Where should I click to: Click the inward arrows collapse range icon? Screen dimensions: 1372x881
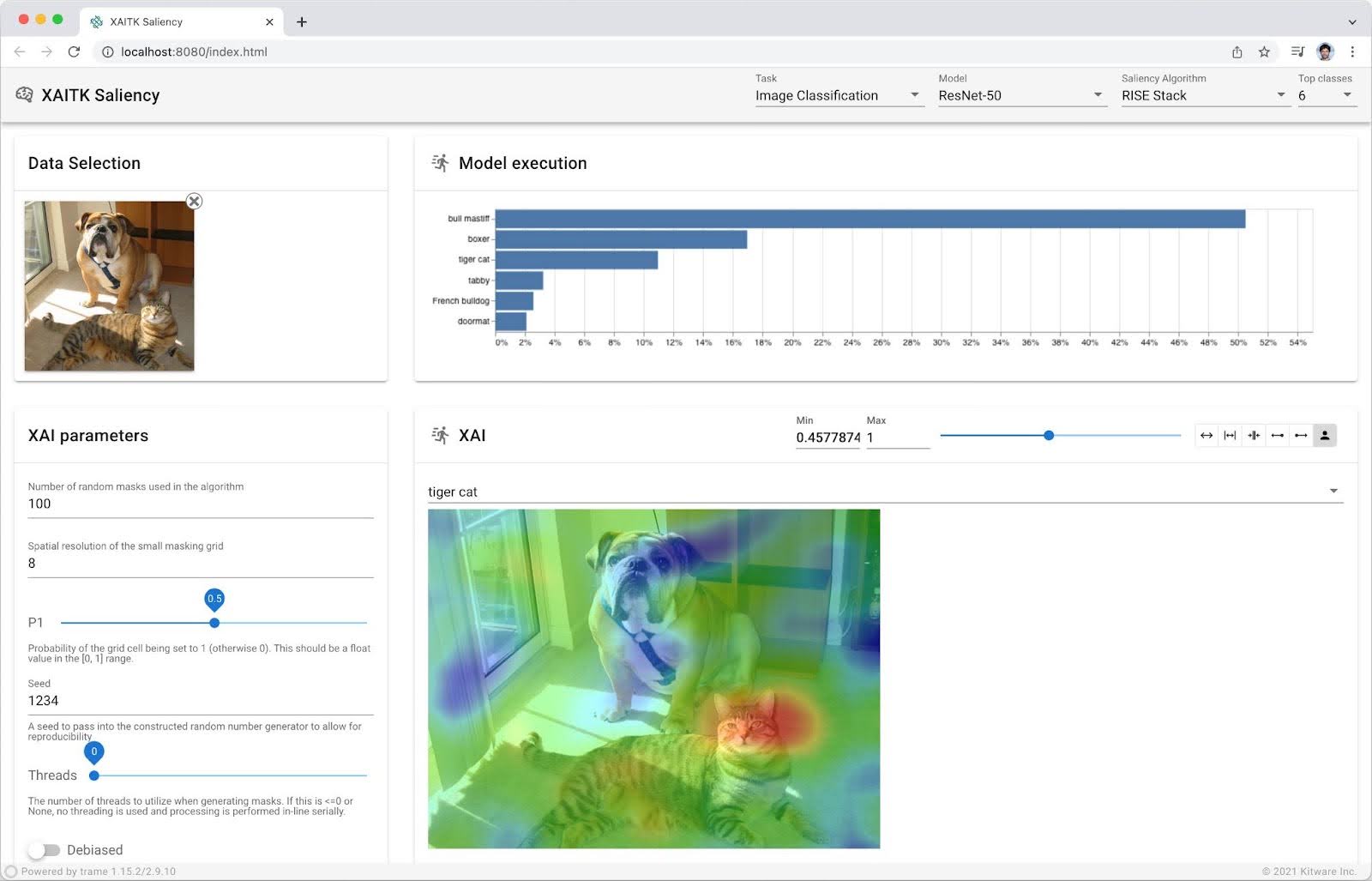click(1254, 436)
